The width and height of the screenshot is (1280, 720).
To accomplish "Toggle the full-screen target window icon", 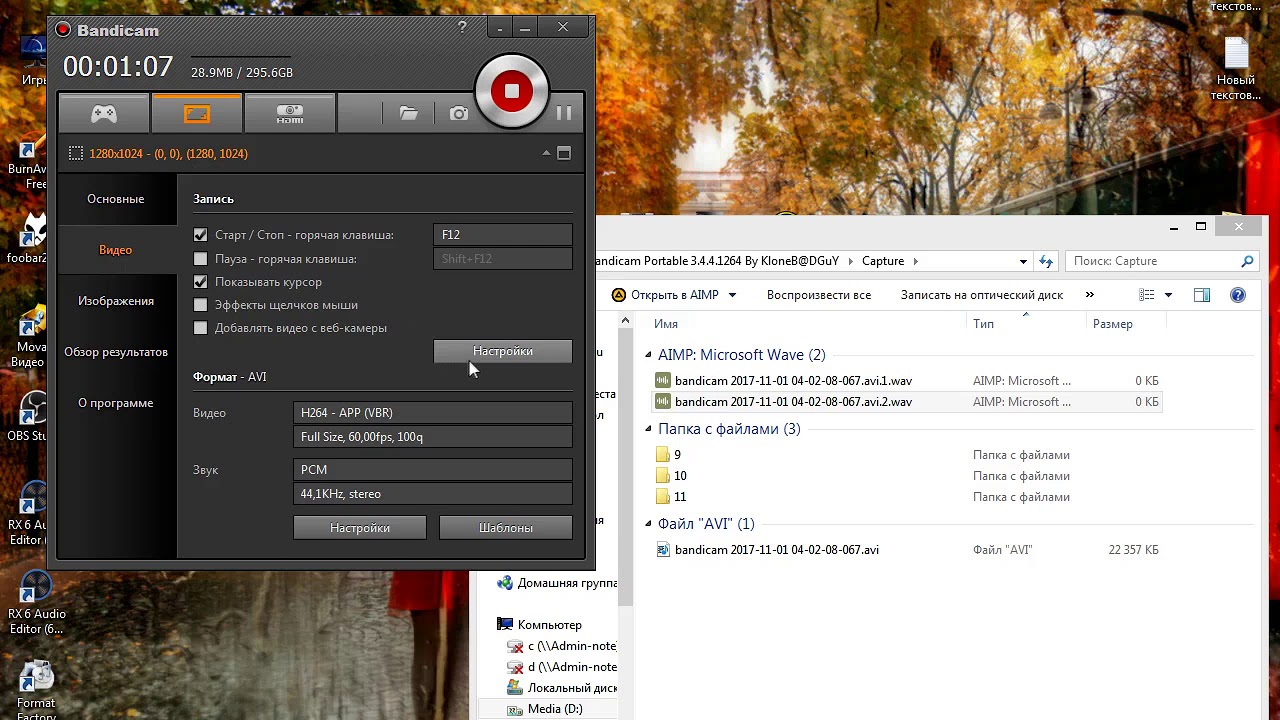I will coord(564,153).
